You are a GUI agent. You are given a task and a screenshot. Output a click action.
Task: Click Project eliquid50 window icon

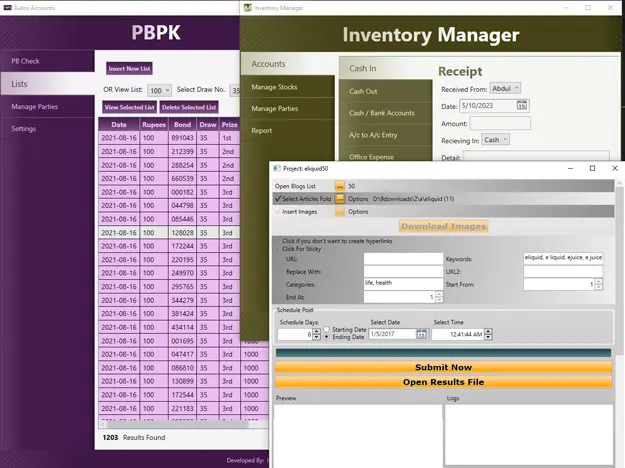(x=277, y=169)
